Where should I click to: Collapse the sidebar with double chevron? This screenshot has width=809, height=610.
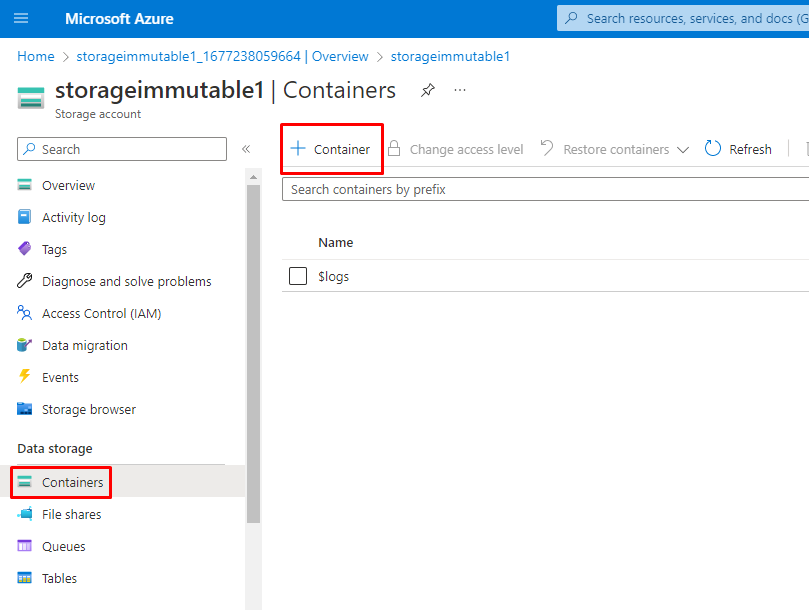tap(246, 149)
